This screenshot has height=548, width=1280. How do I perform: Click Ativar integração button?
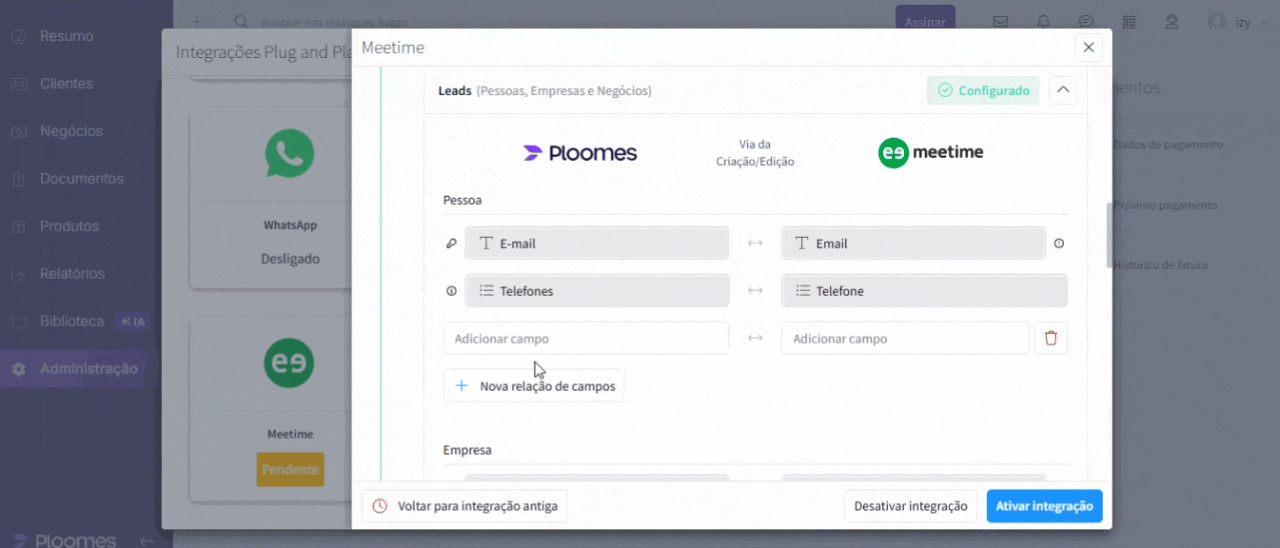coord(1044,506)
